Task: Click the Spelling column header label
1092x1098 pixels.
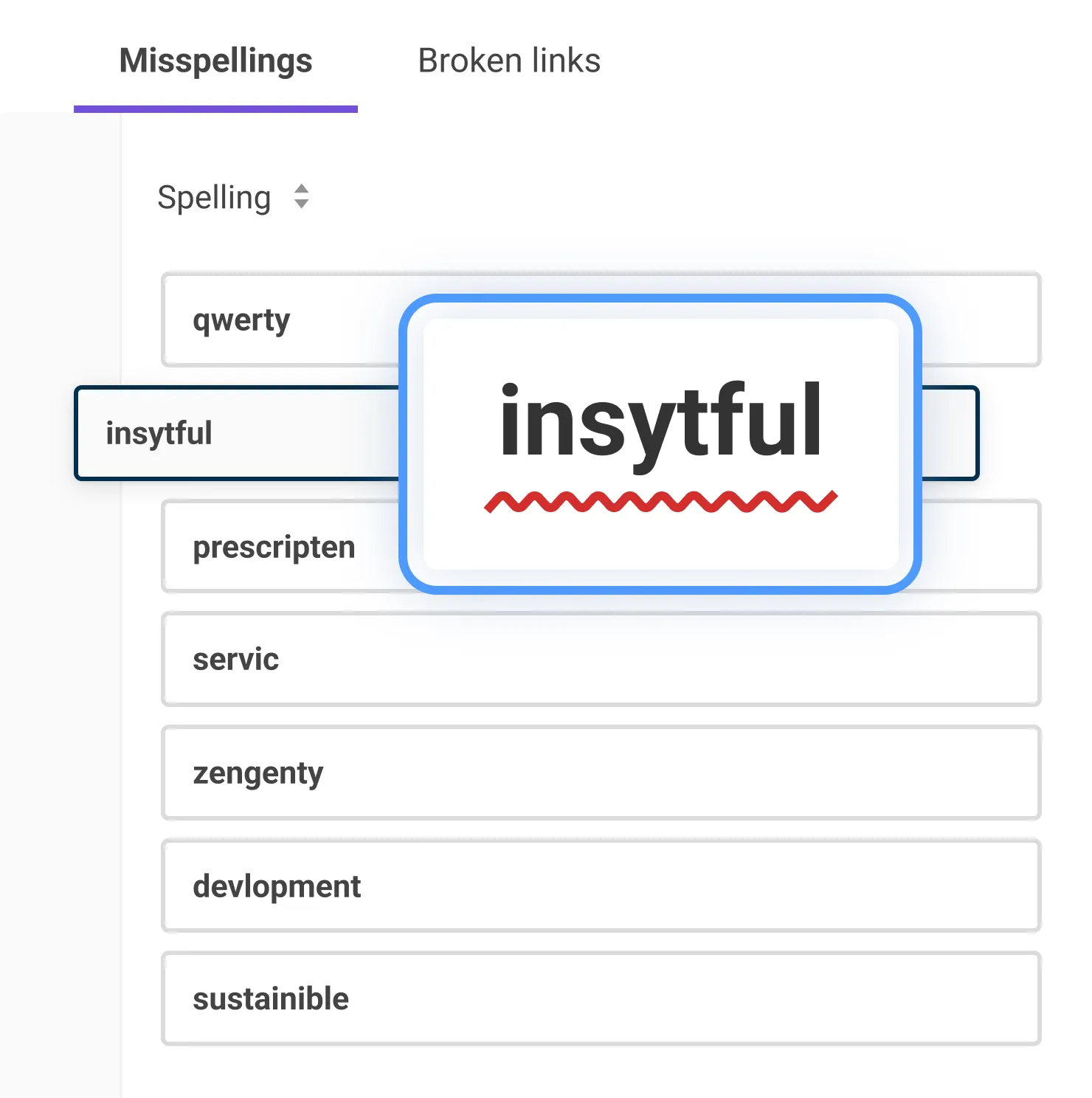Action: point(214,198)
